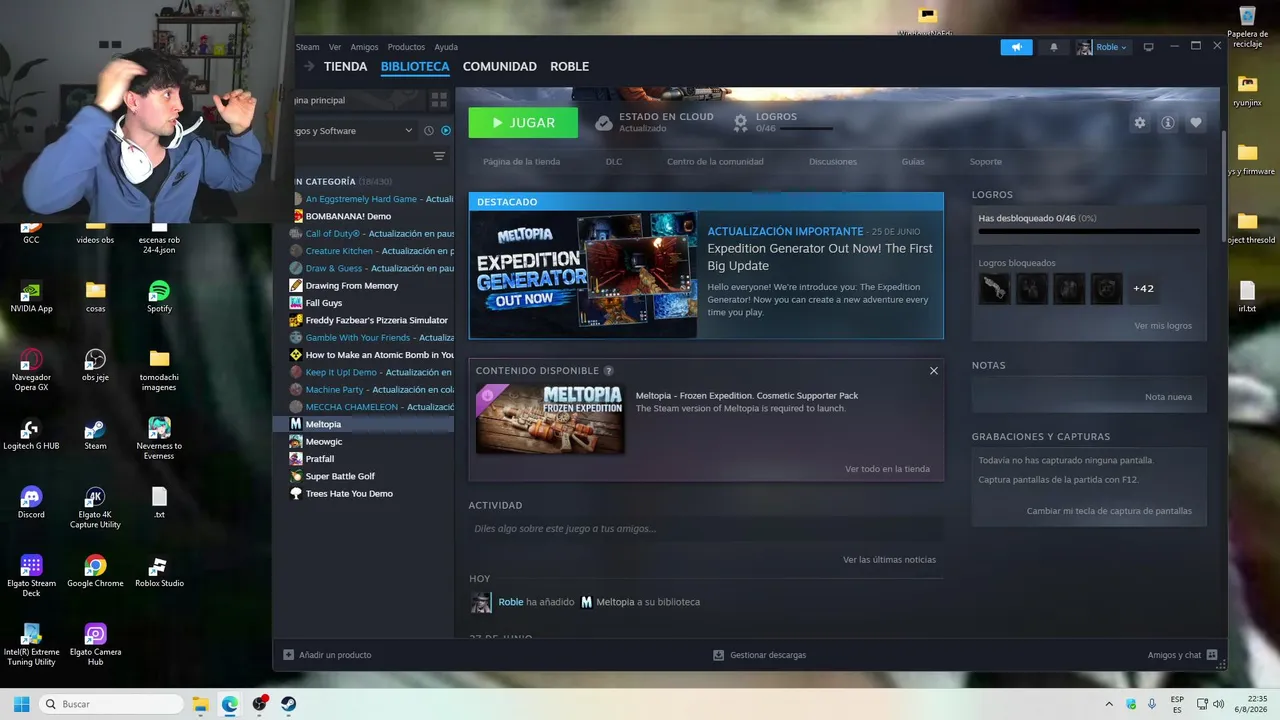The image size is (1280, 720).
Task: Open the ROBLE profile tab
Action: coord(570,66)
